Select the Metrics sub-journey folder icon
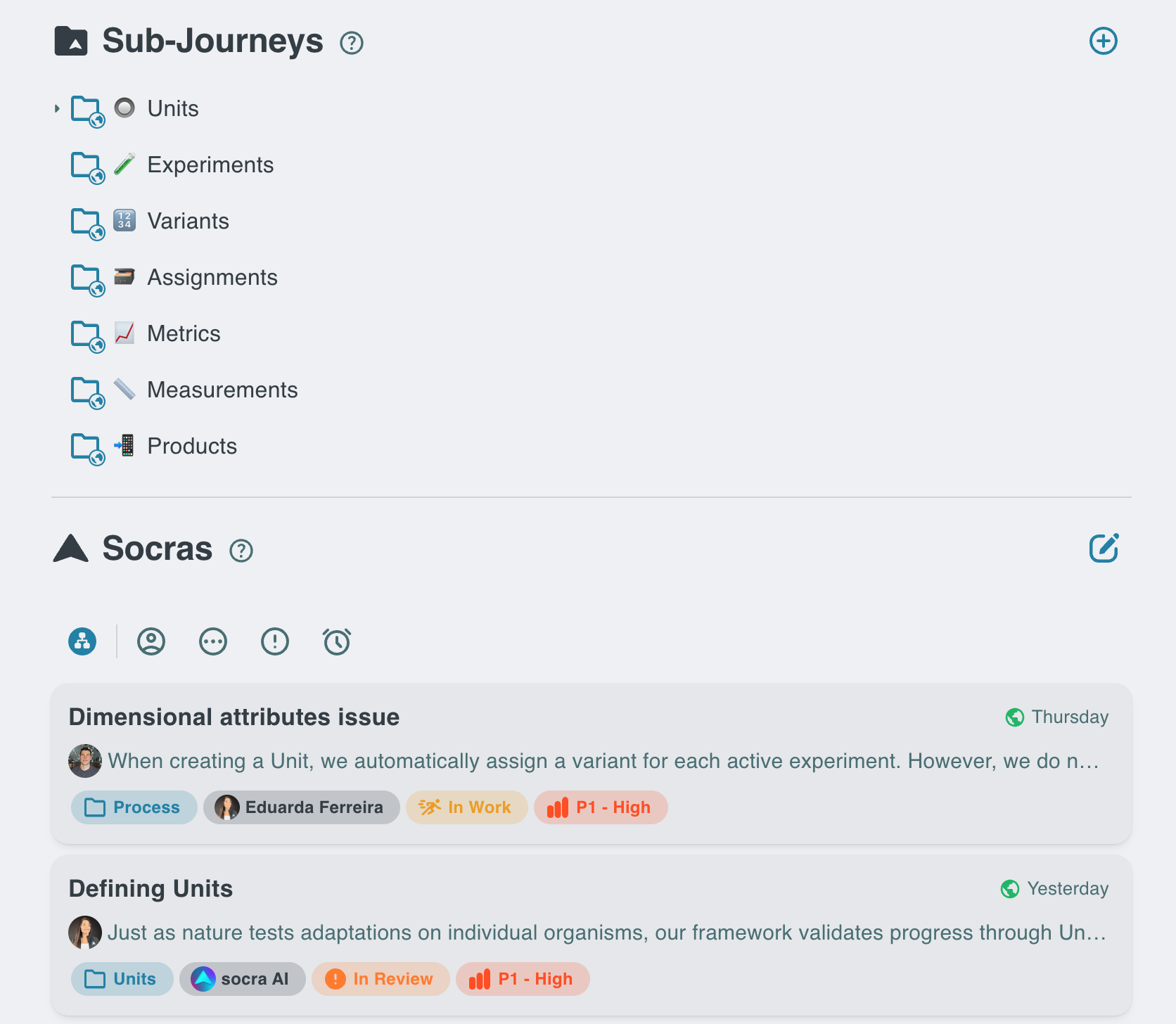1176x1024 pixels. coord(87,335)
